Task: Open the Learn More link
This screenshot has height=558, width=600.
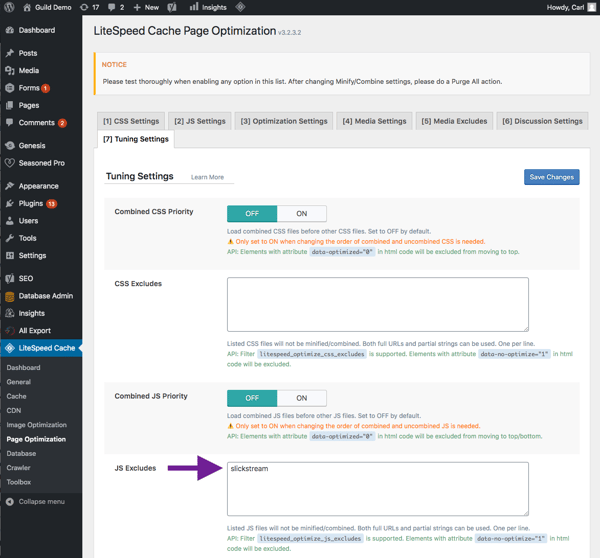Action: (207, 177)
